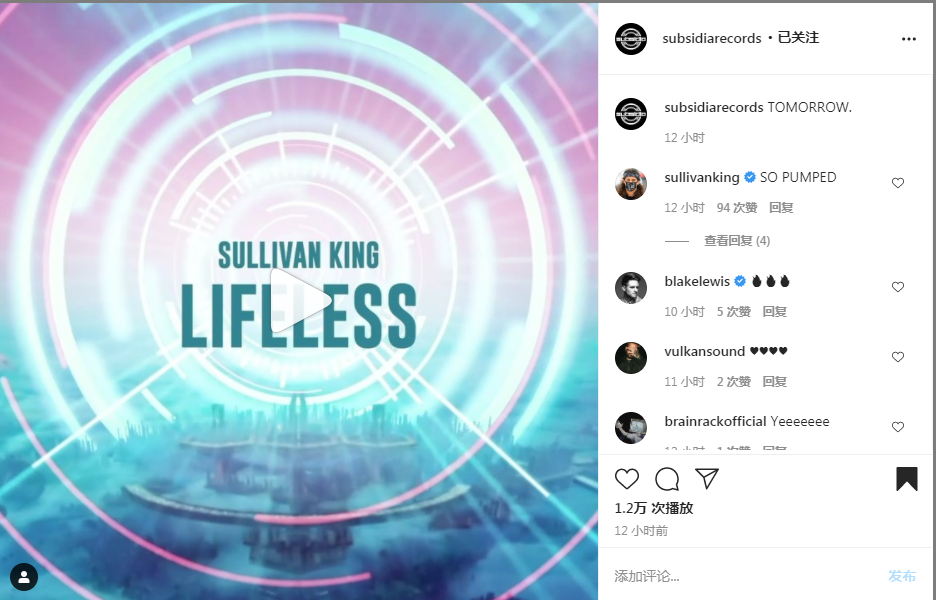Reply to sullivanking's comment via 回复
This screenshot has height=600, width=936.
(x=781, y=208)
